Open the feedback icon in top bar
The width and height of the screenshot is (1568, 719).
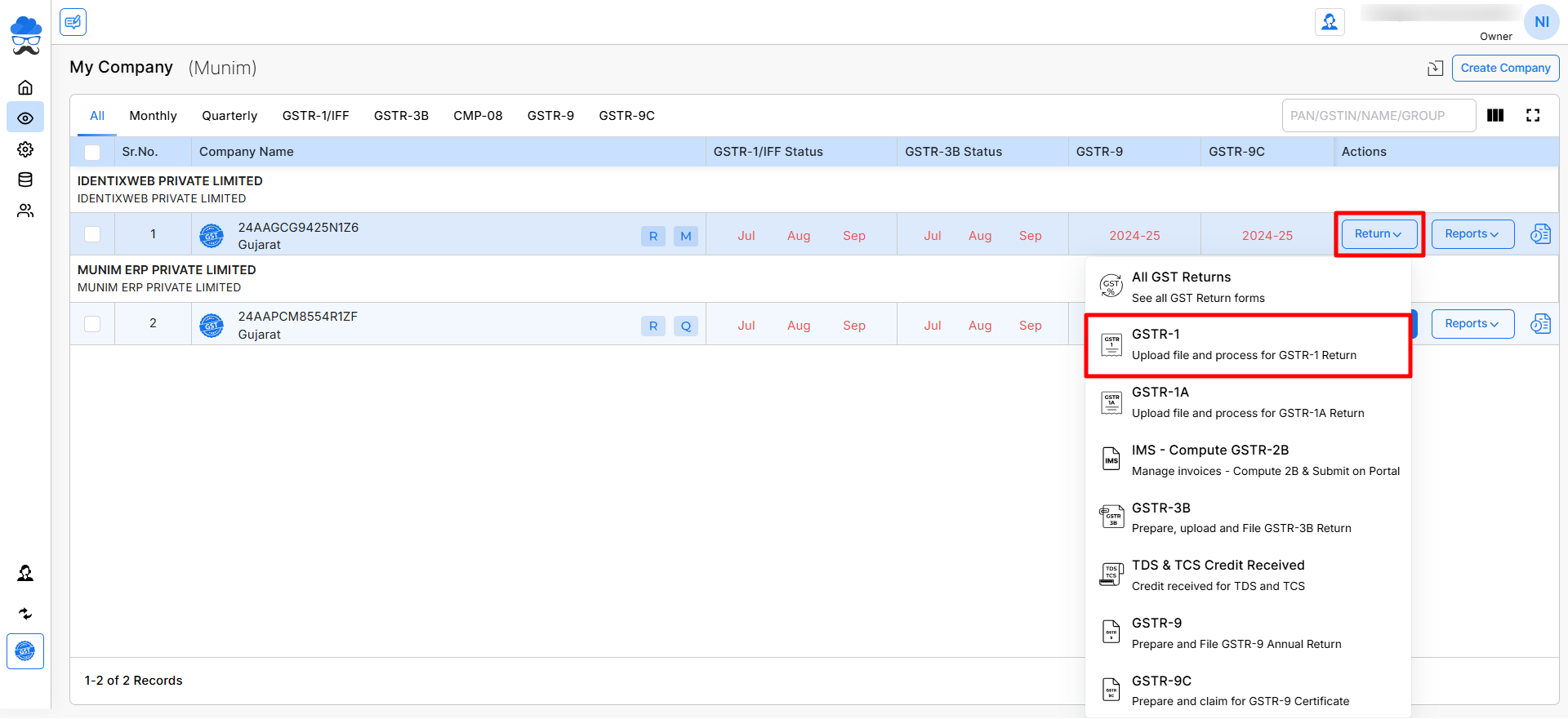pos(73,22)
